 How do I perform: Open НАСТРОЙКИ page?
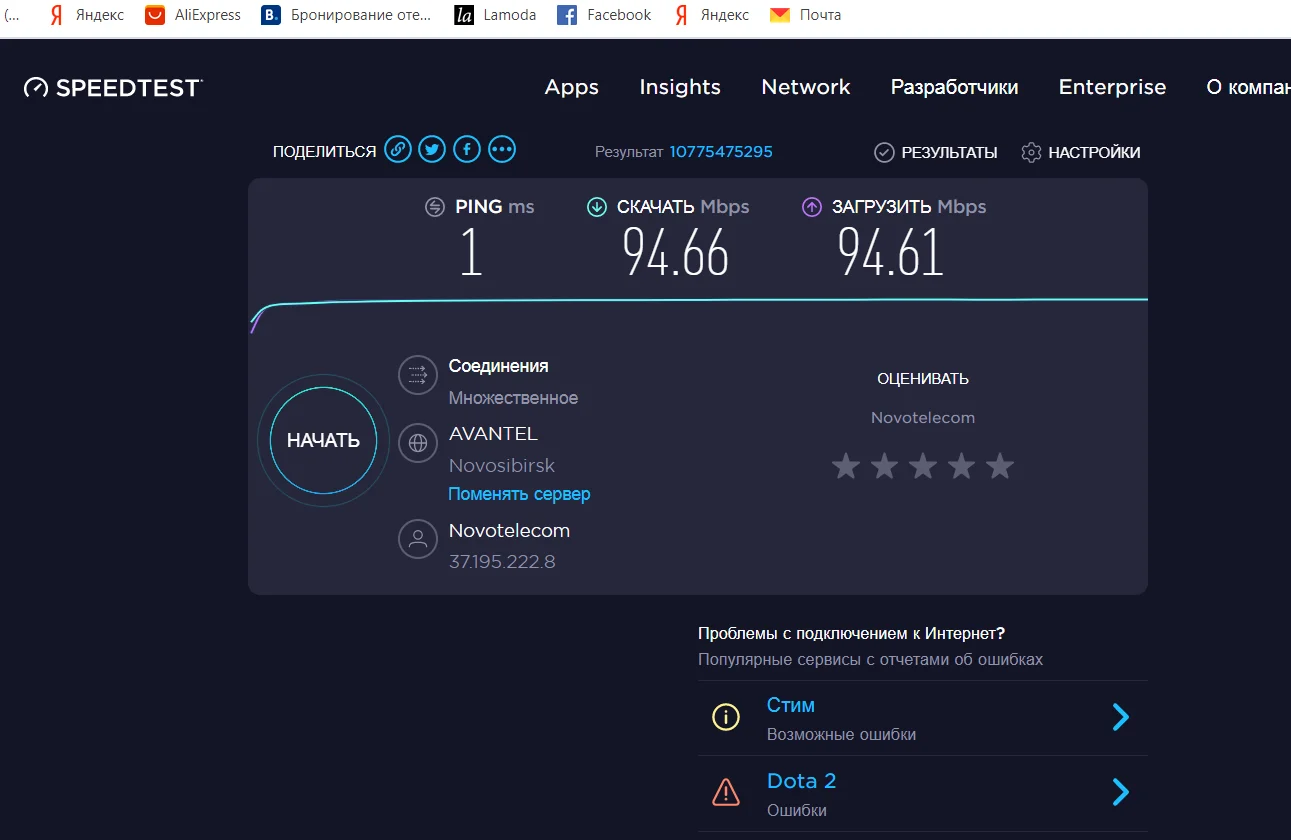pyautogui.click(x=1094, y=153)
